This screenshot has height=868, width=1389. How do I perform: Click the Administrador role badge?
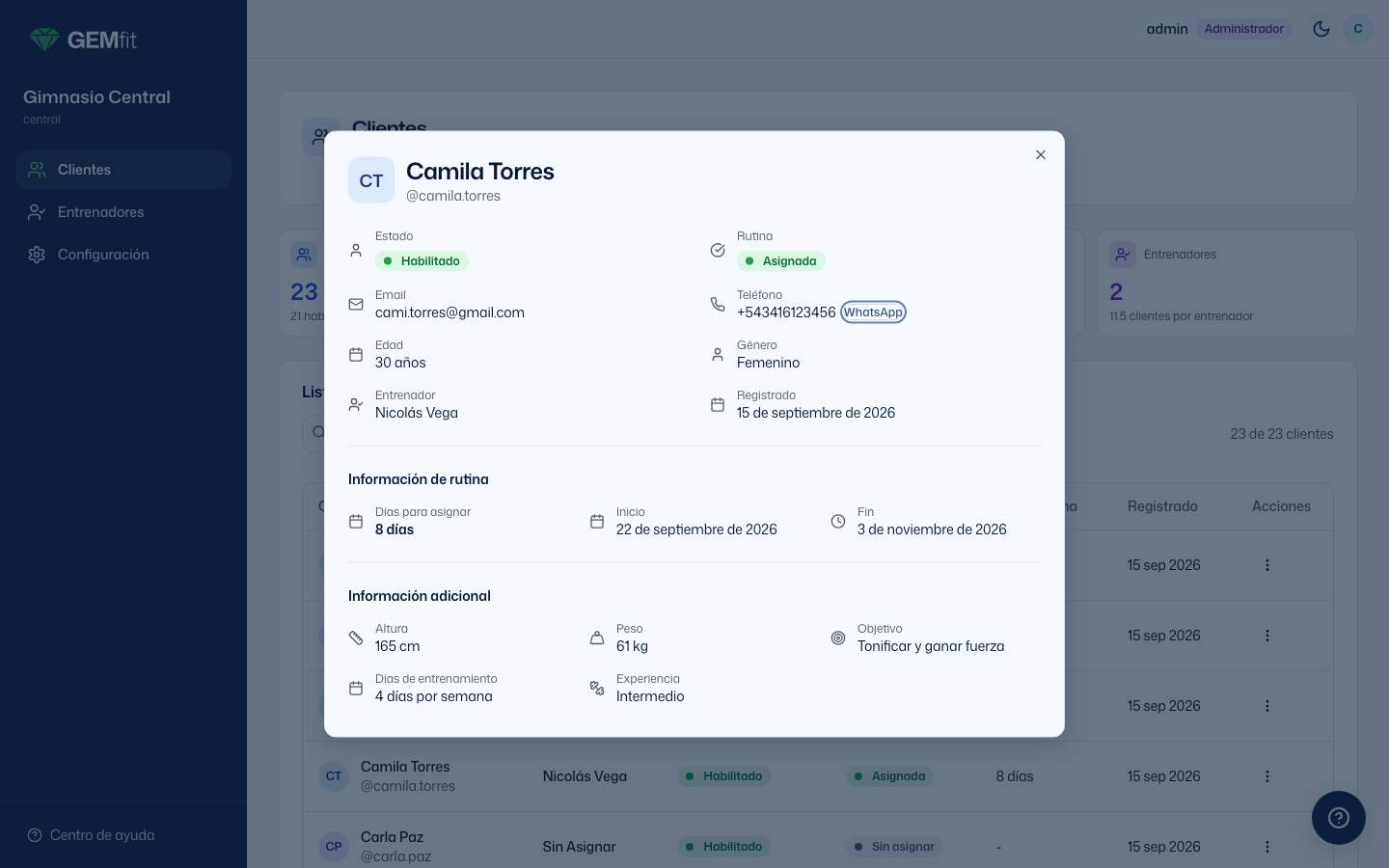1244,29
